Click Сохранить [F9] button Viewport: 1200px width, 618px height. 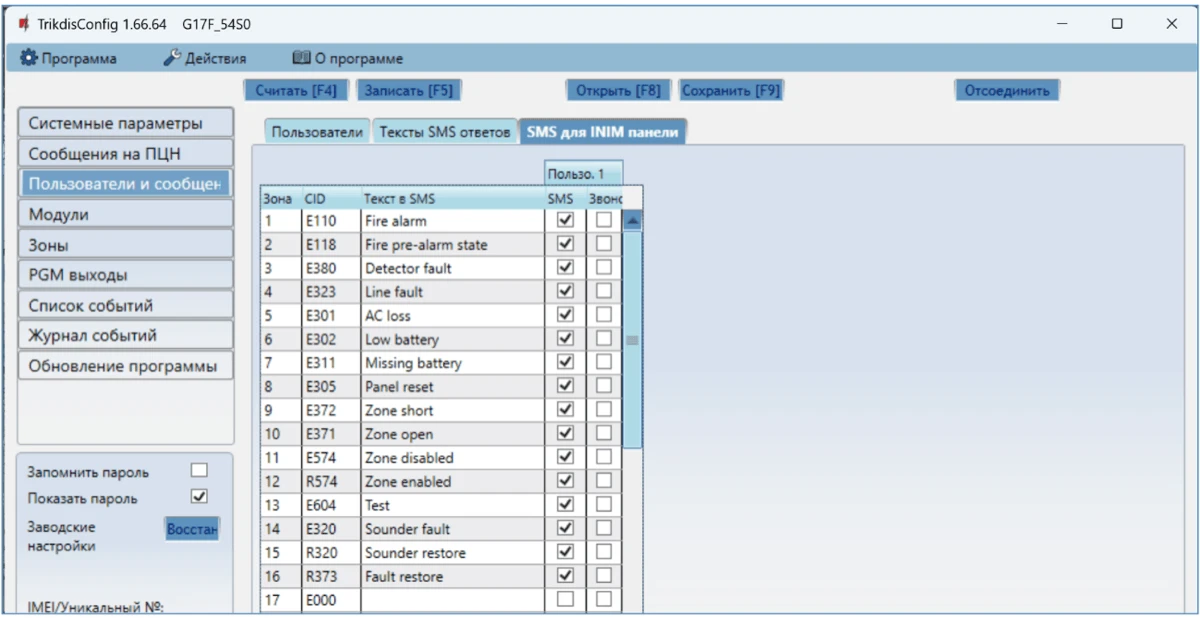pos(730,90)
